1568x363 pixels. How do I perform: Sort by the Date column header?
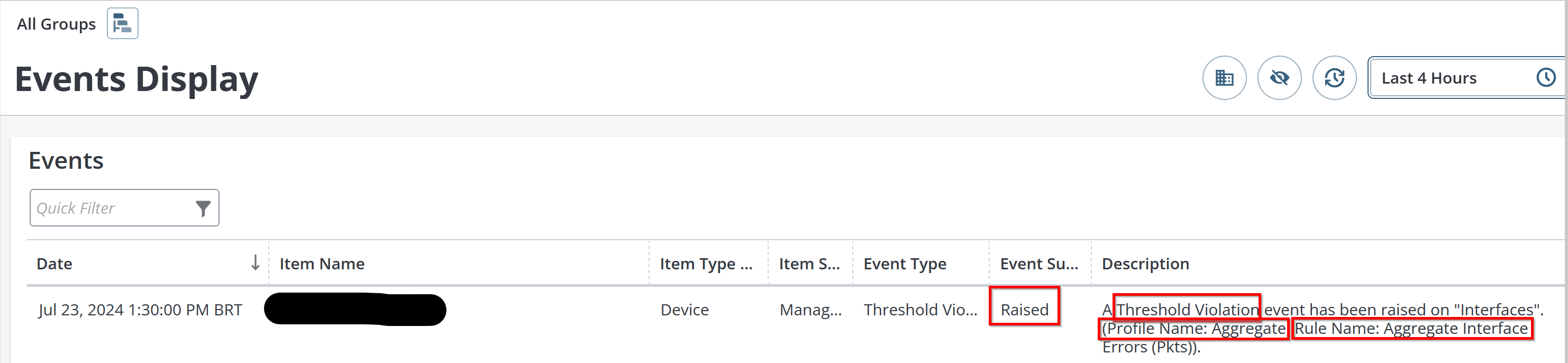click(55, 264)
